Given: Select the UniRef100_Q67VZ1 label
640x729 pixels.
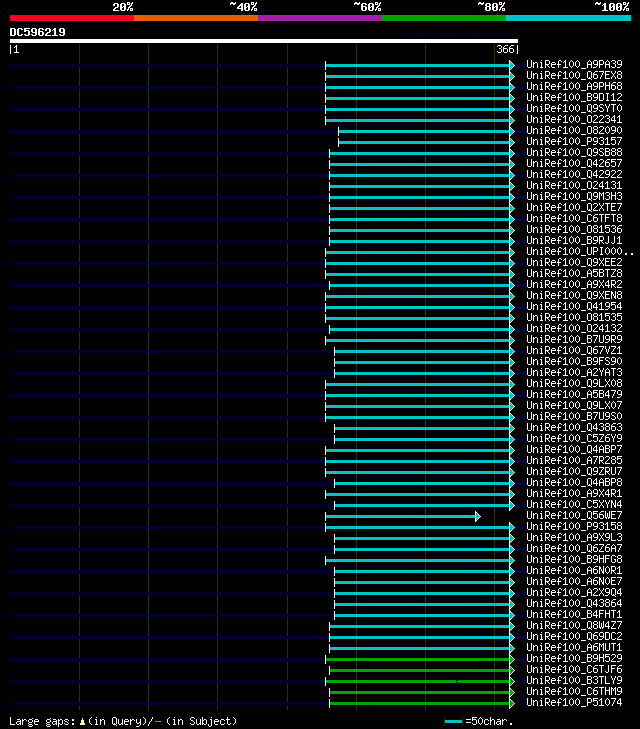Looking at the screenshot, I should point(574,351).
